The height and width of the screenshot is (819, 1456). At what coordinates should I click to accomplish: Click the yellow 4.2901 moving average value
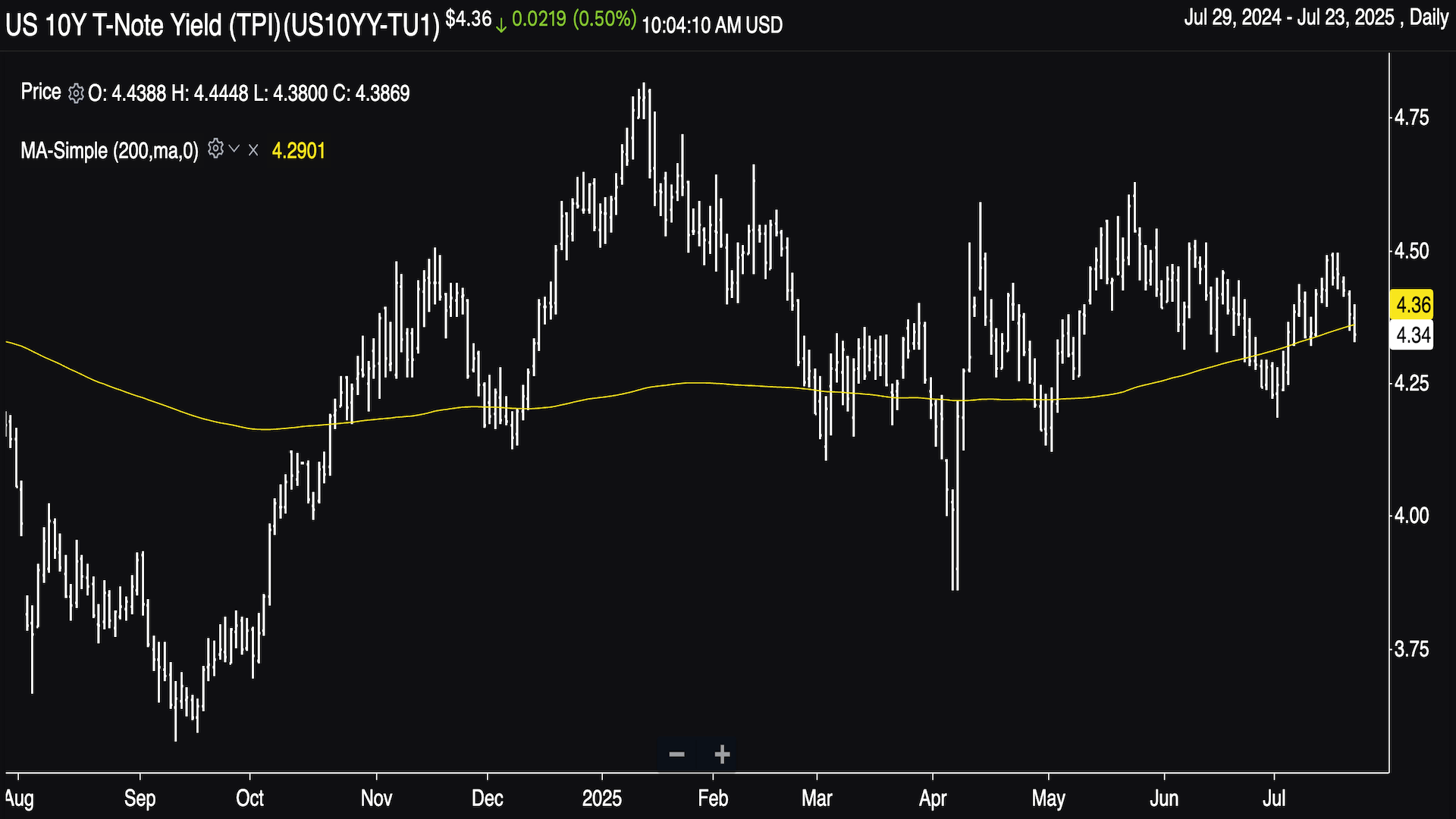tap(298, 151)
